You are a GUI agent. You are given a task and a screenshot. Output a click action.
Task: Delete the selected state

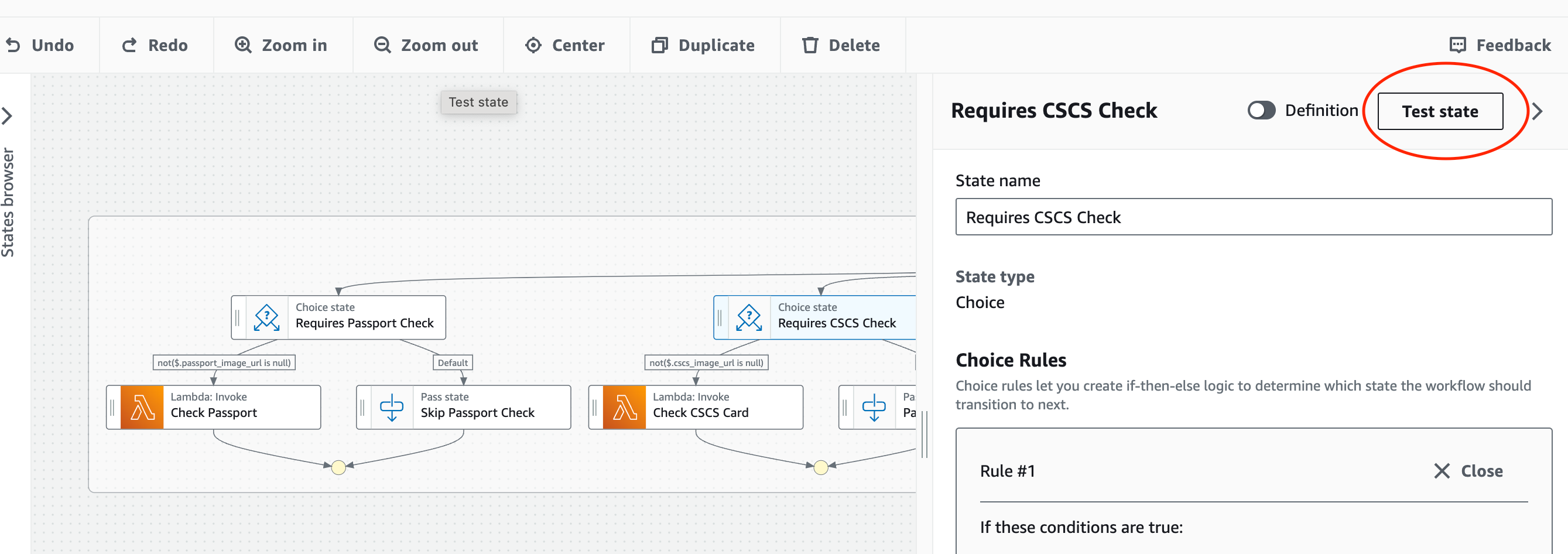click(841, 45)
